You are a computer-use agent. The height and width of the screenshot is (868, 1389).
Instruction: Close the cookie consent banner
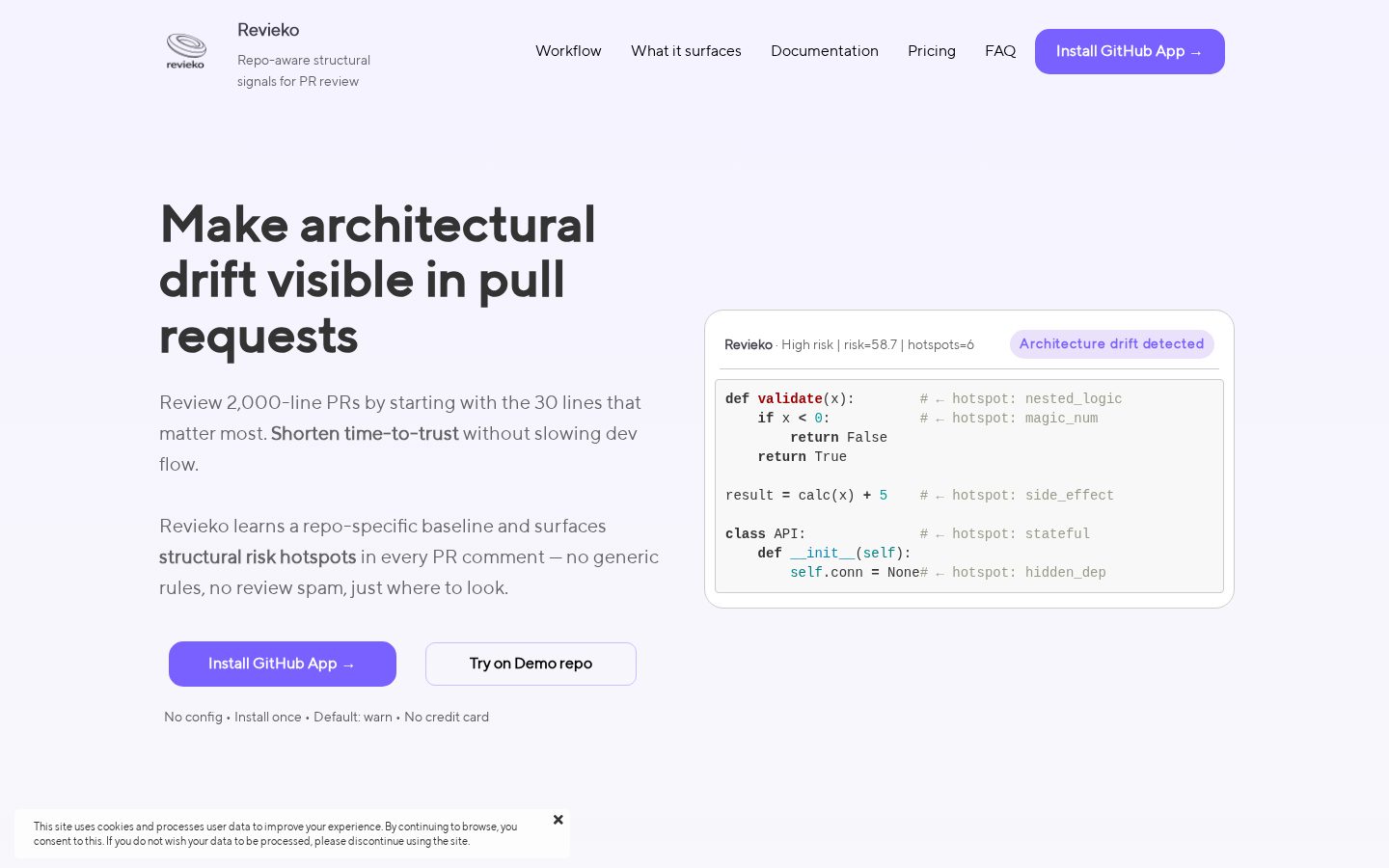tap(558, 820)
